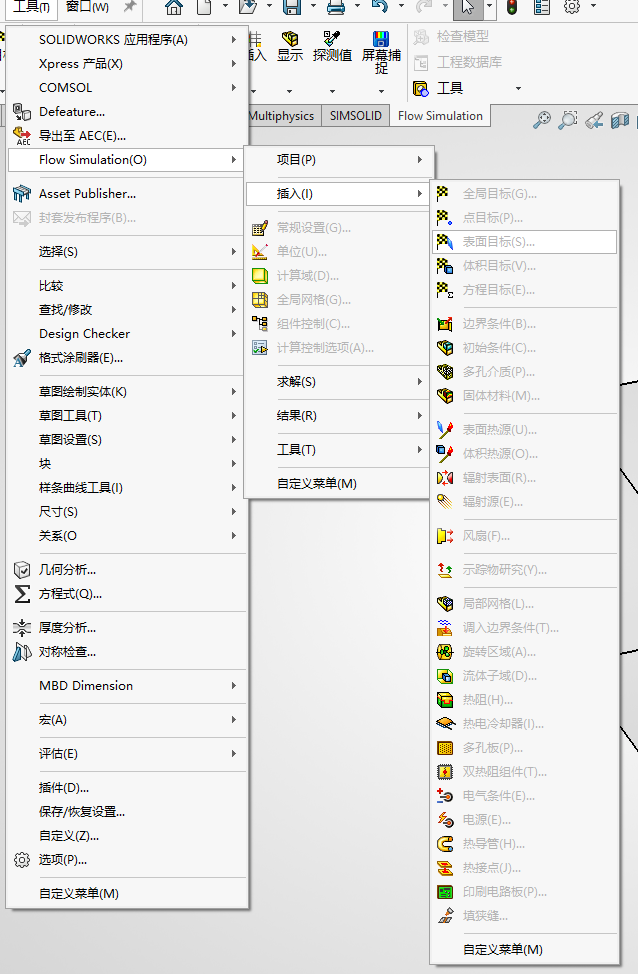This screenshot has height=974, width=638.
Task: Switch to the SIMSOLID tab
Action: [x=356, y=116]
